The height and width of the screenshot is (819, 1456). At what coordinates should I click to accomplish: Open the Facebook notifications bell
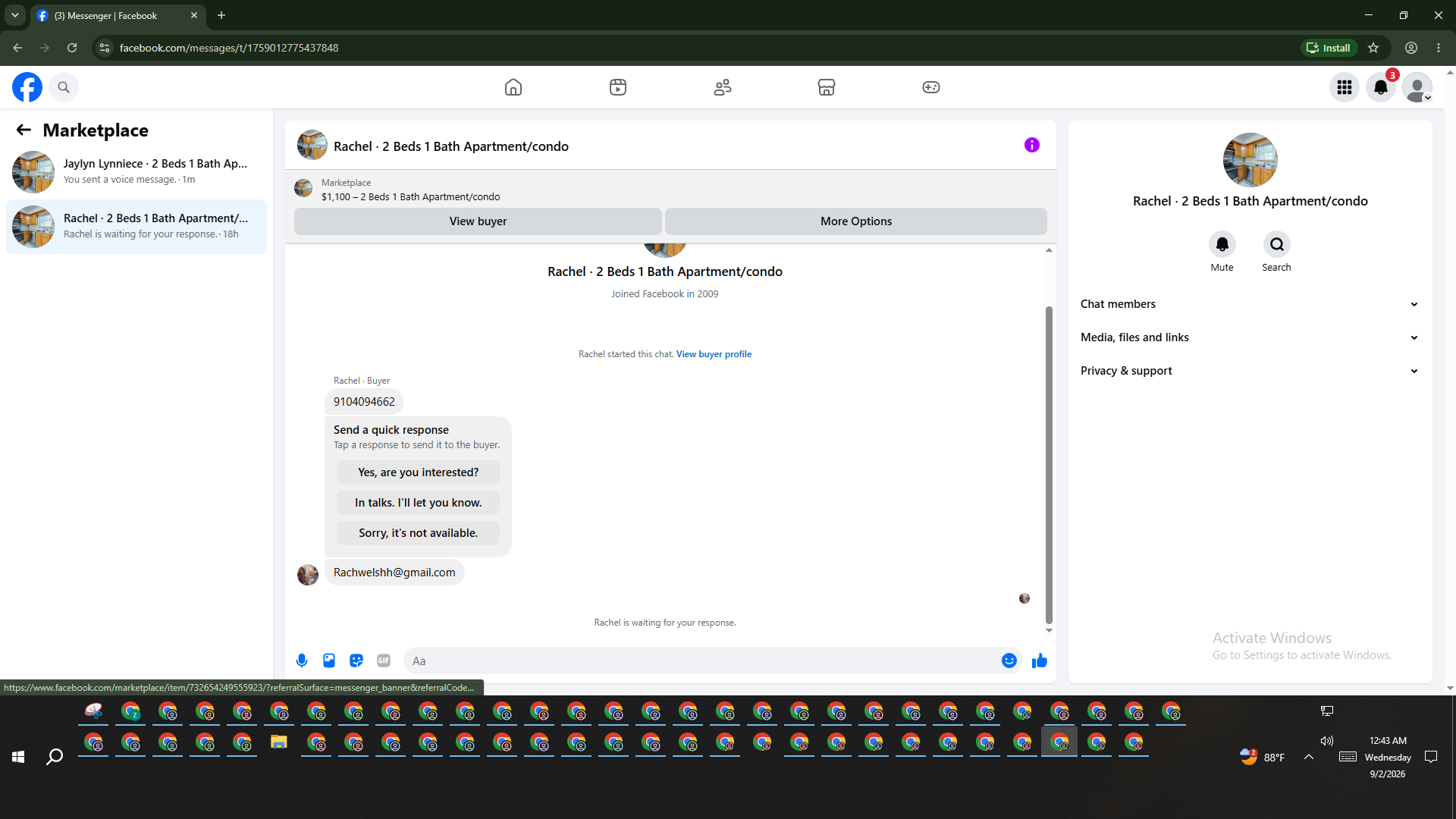[x=1381, y=87]
